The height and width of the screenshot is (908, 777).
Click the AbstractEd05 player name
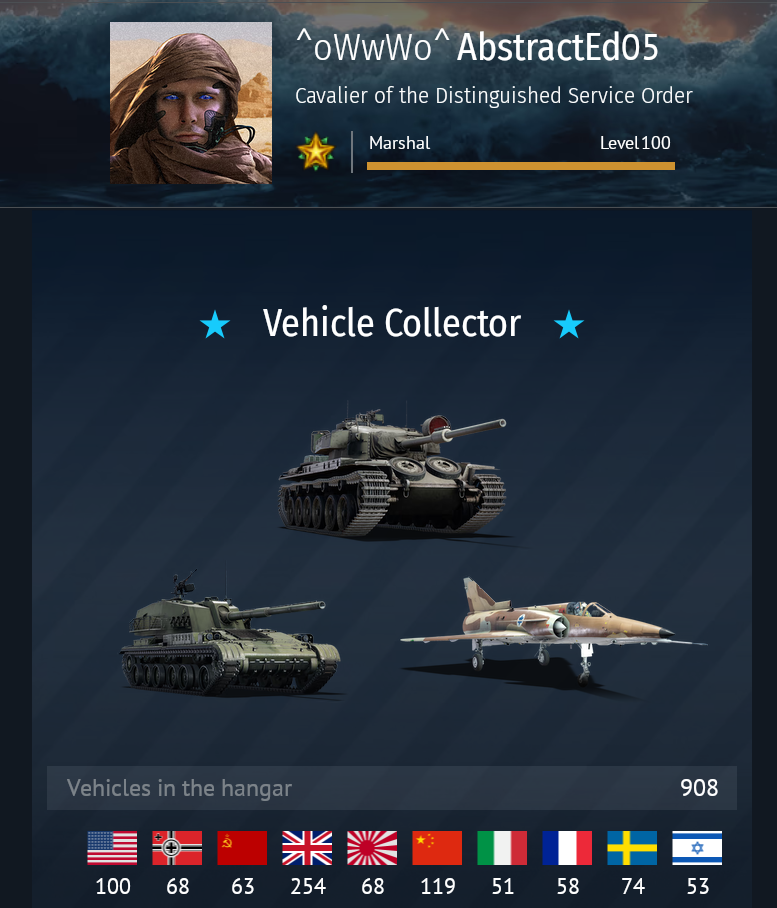coord(558,47)
